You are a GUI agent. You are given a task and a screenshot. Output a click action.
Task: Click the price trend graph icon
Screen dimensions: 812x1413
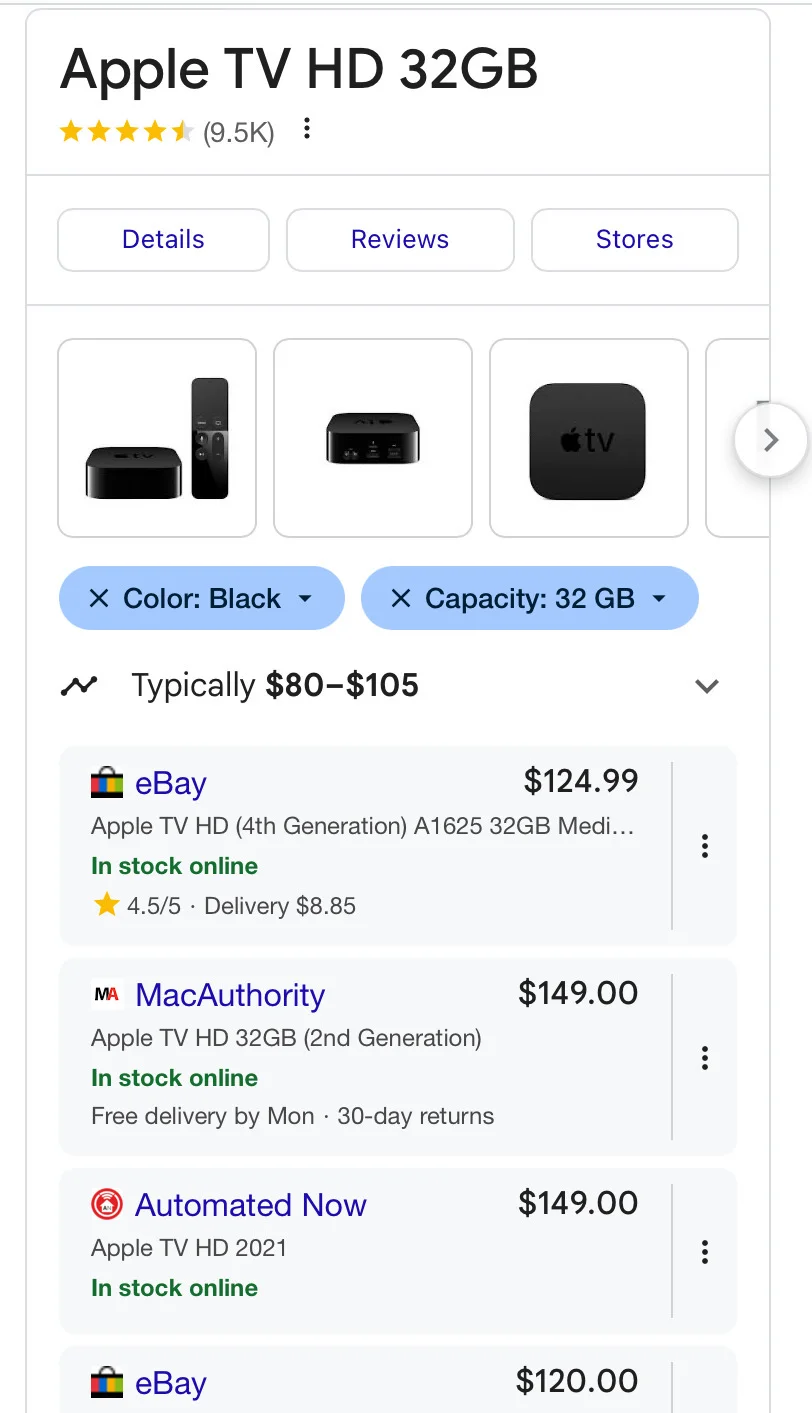coord(79,686)
